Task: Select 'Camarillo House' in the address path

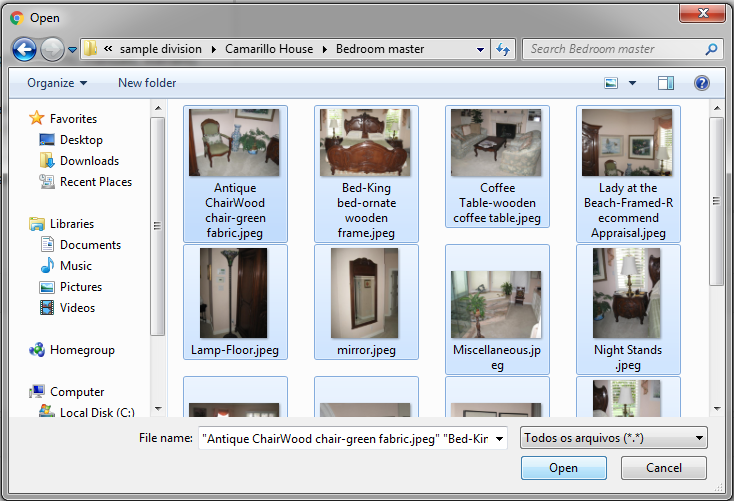Action: click(269, 49)
